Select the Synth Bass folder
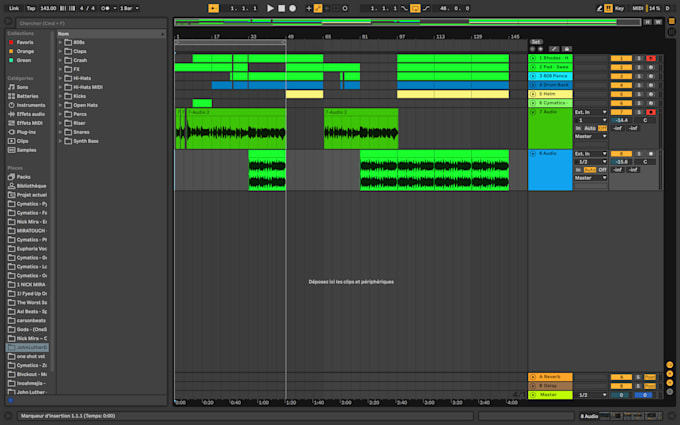The image size is (680, 425). tap(82, 141)
